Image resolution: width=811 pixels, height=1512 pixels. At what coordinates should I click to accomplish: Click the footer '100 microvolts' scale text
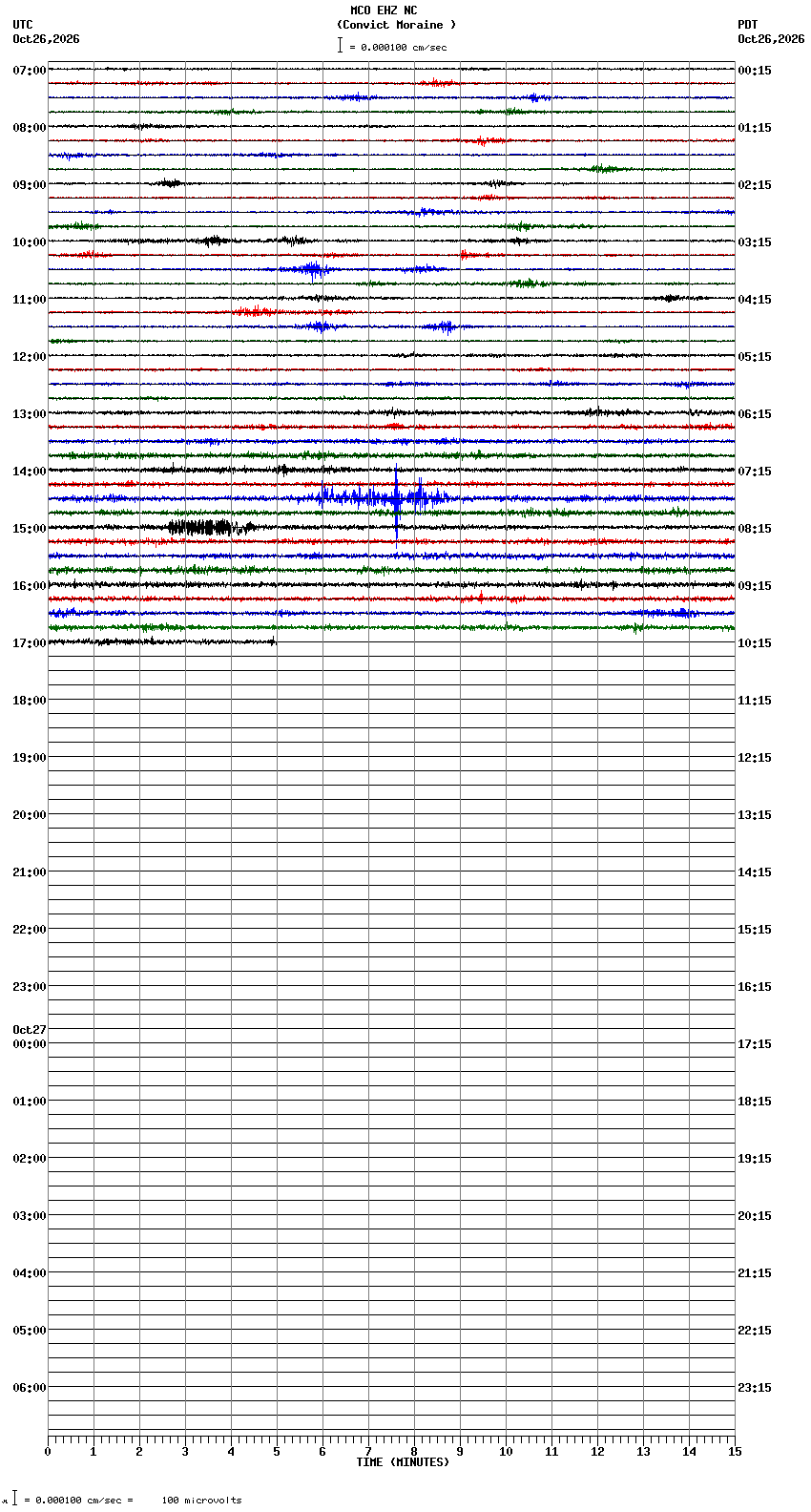click(x=202, y=1501)
